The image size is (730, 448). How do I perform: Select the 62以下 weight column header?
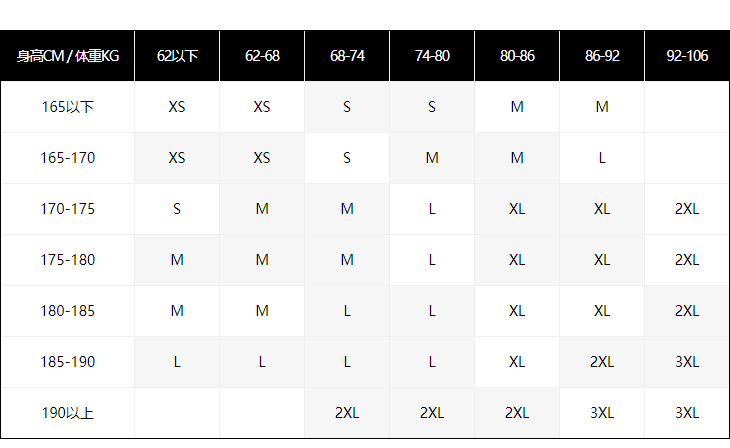(177, 56)
